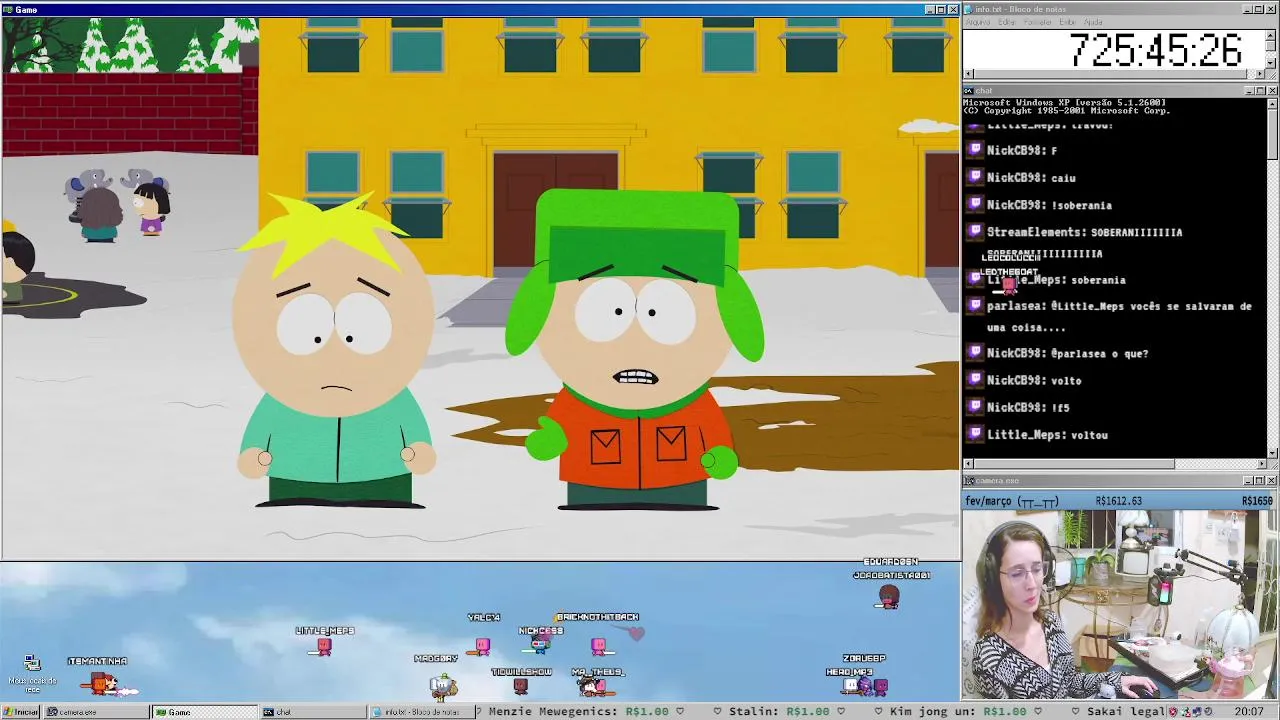Click chat horizontal scrollbar right arrow
The height and width of the screenshot is (720, 1280).
[x=1261, y=464]
